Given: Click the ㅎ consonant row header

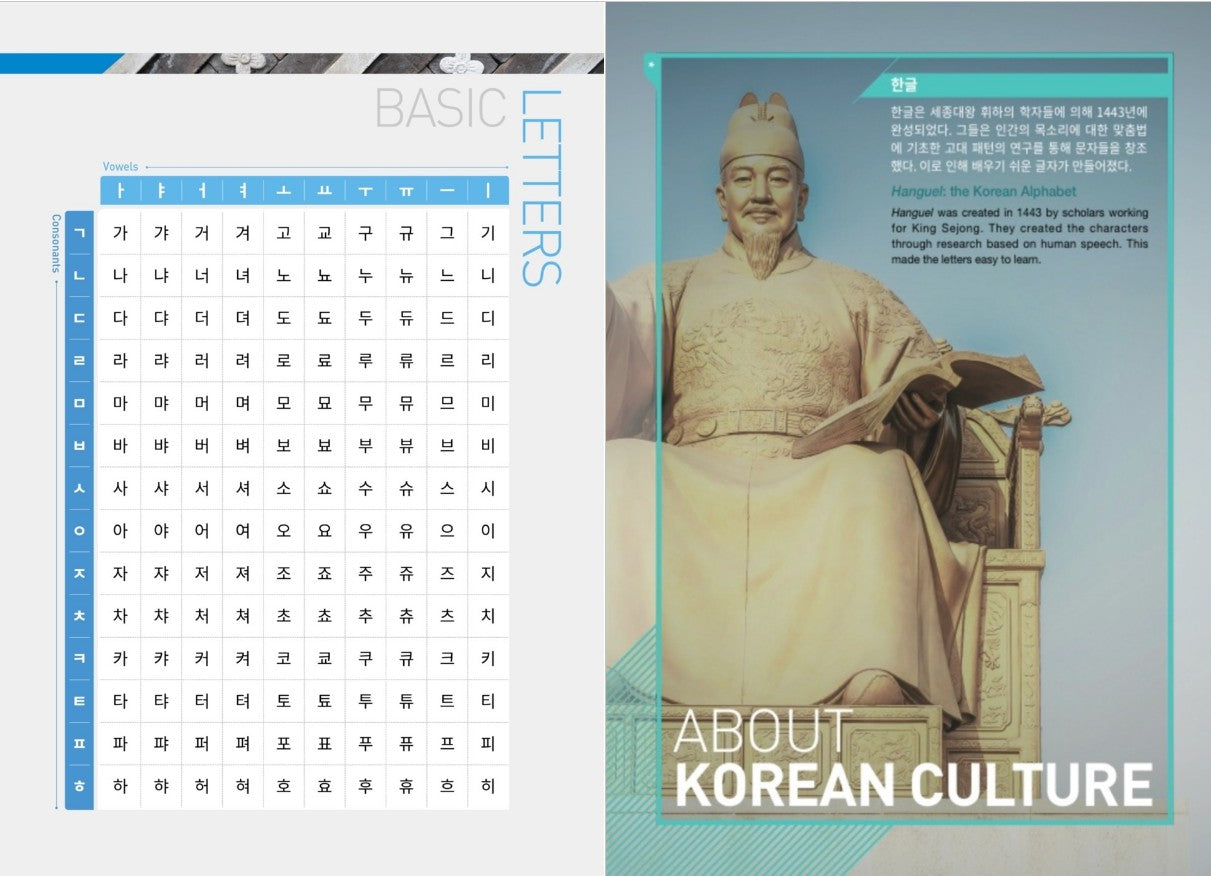Looking at the screenshot, I should tap(80, 787).
